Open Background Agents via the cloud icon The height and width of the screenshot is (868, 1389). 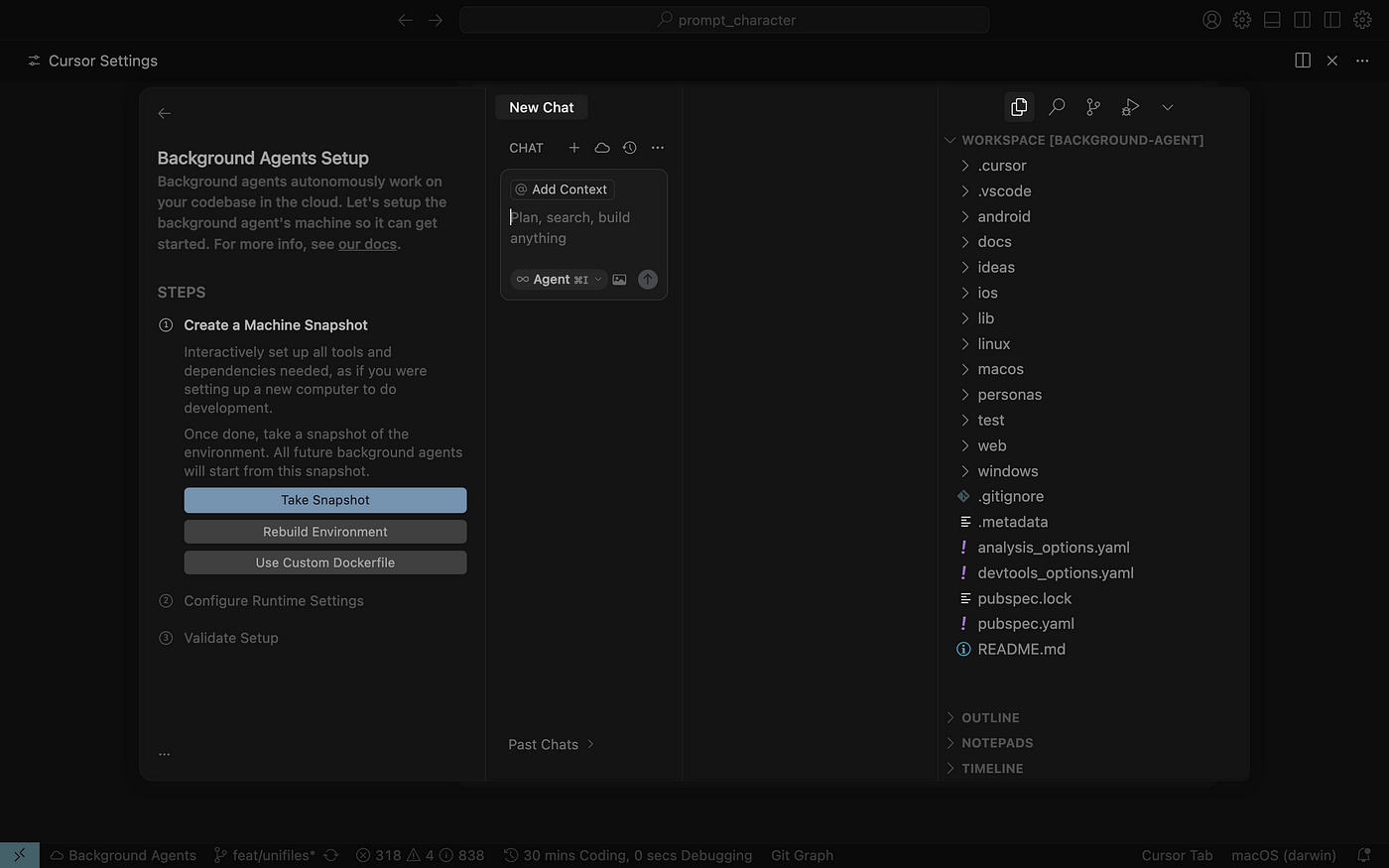(601, 147)
